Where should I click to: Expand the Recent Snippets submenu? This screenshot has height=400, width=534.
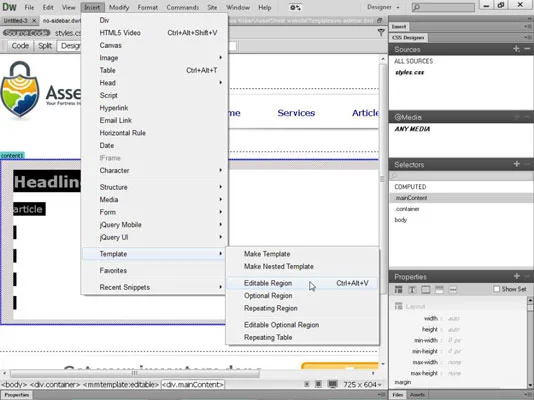[155, 287]
